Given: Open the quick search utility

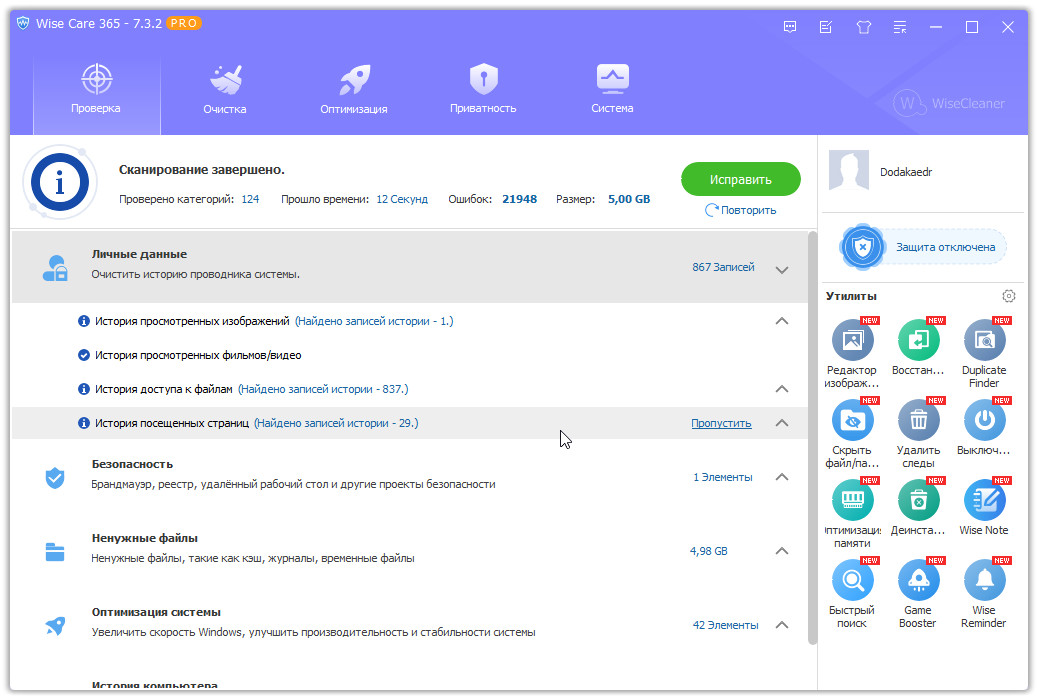Looking at the screenshot, I should tap(852, 581).
